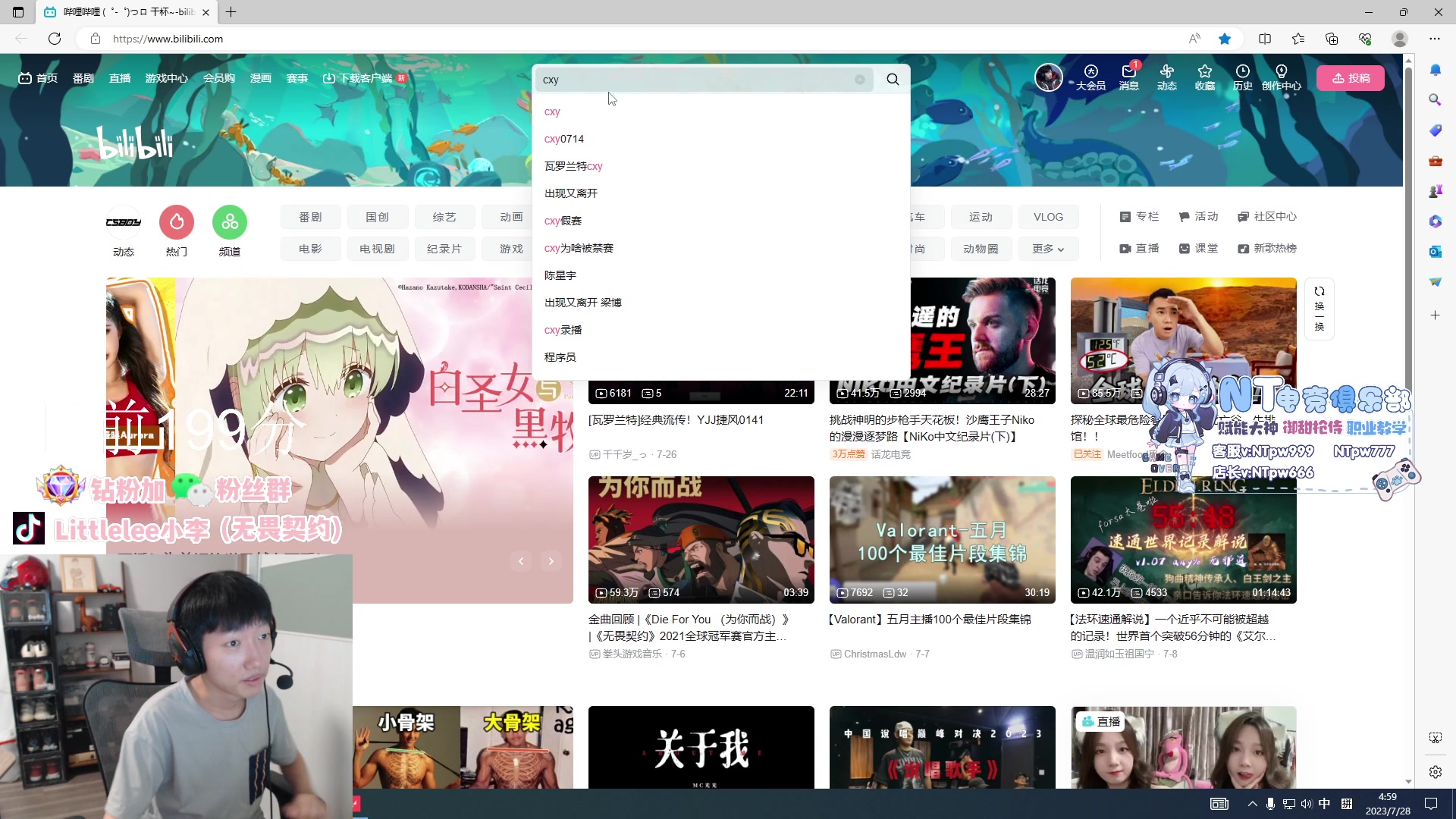The height and width of the screenshot is (819, 1456).
Task: Select suggestion 瓦罗兰特cxy
Action: (720, 166)
